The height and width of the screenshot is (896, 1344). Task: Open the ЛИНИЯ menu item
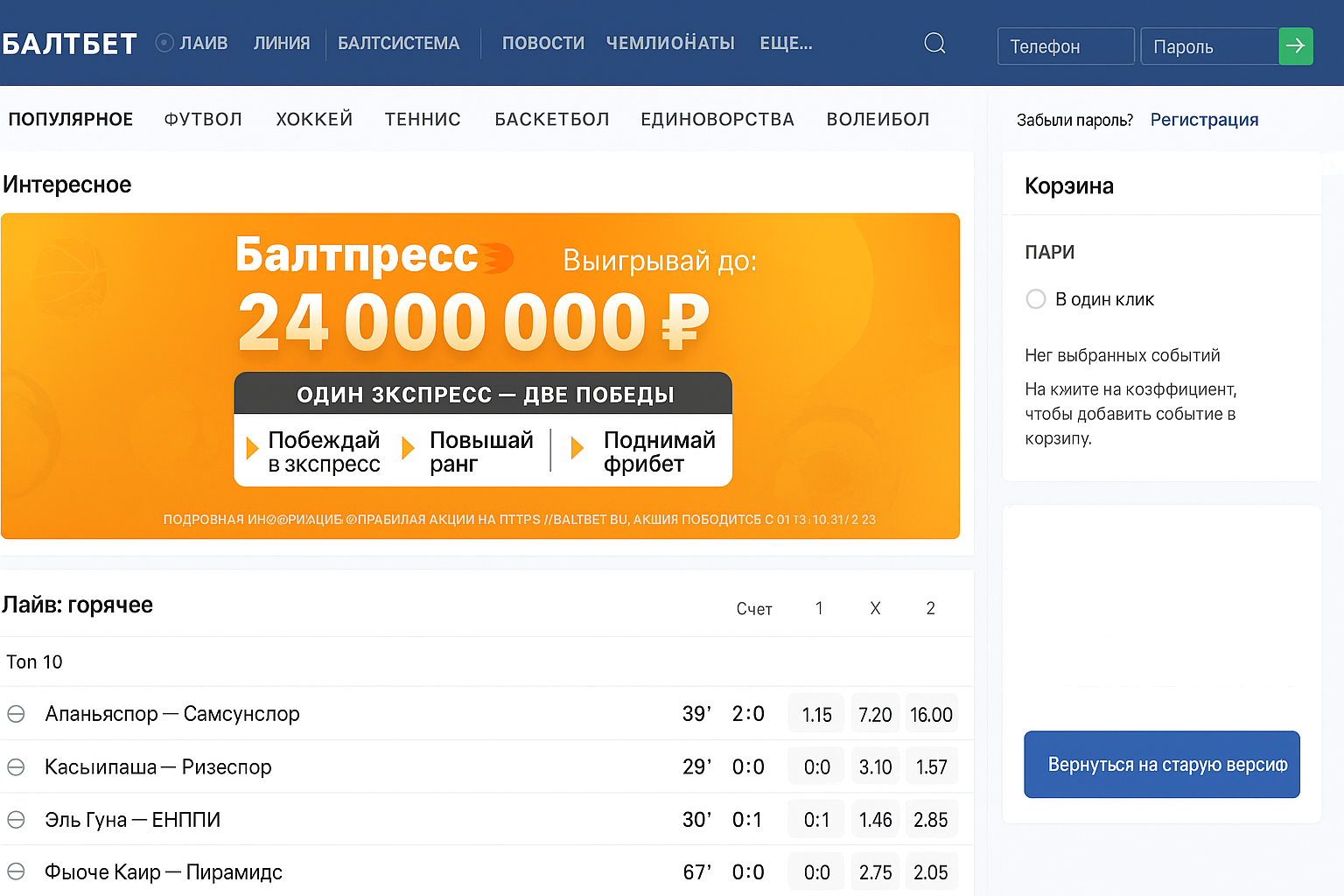(x=282, y=43)
